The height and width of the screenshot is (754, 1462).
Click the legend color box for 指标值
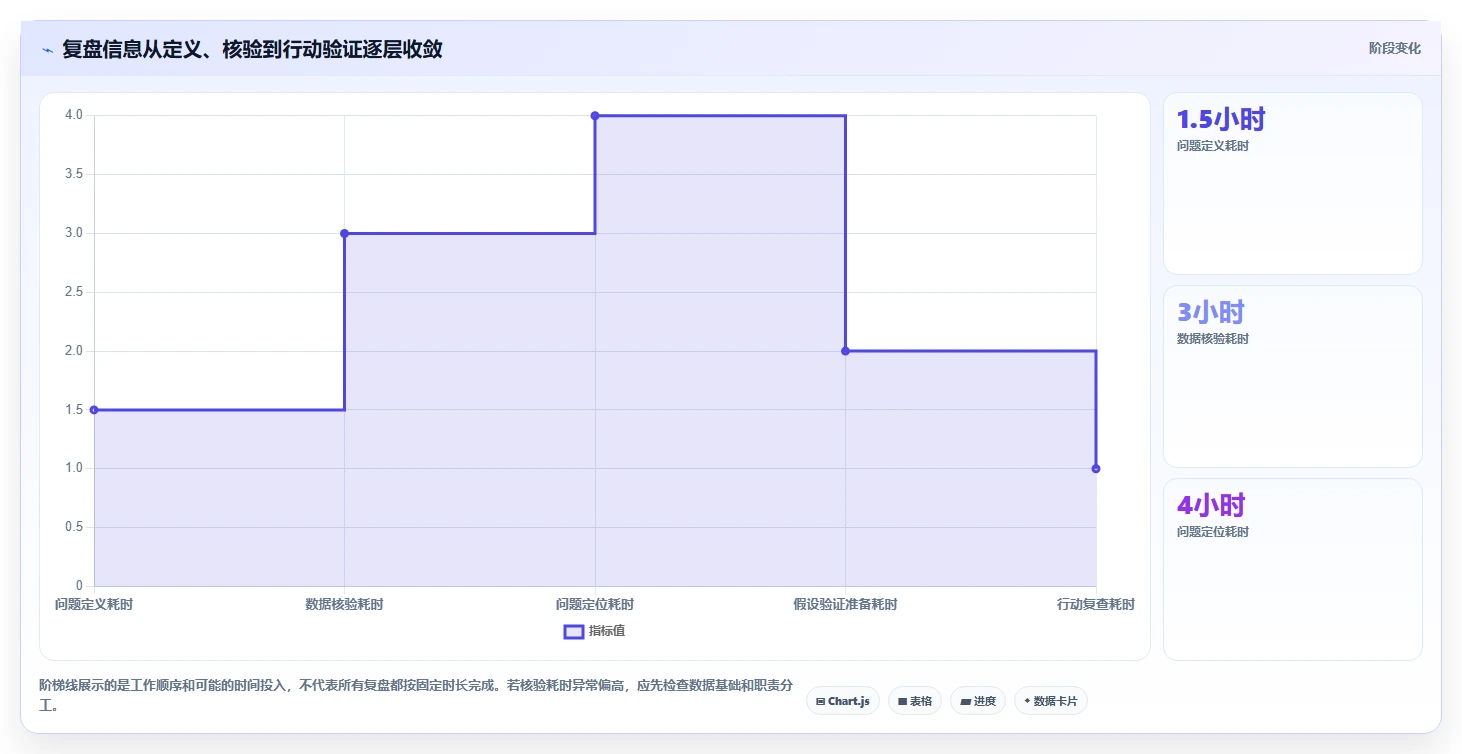click(574, 631)
